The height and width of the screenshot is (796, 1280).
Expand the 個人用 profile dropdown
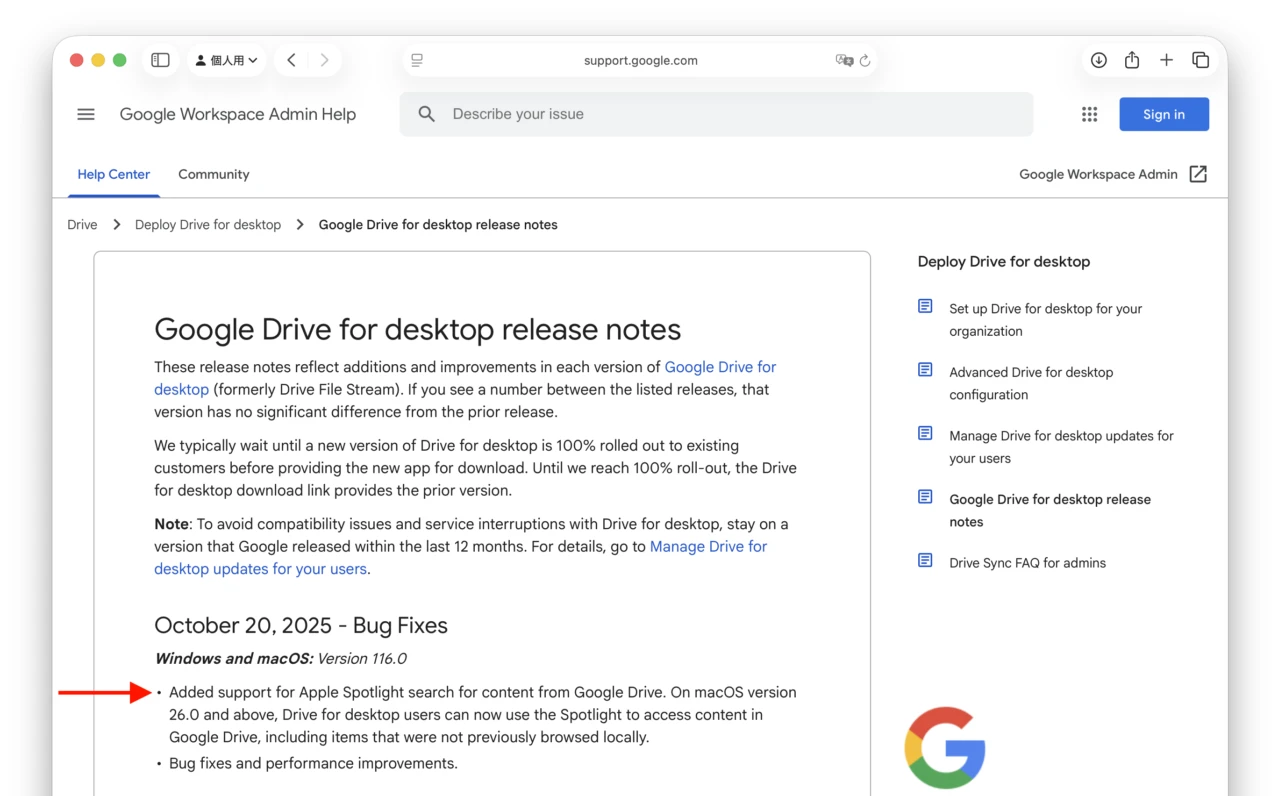coord(227,60)
